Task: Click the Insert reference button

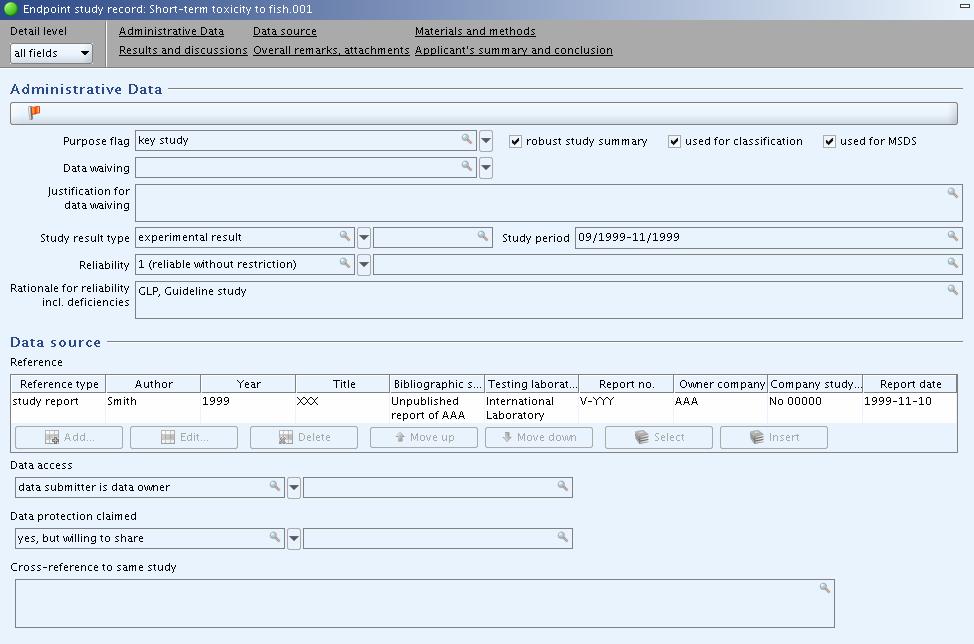Action: (x=774, y=437)
